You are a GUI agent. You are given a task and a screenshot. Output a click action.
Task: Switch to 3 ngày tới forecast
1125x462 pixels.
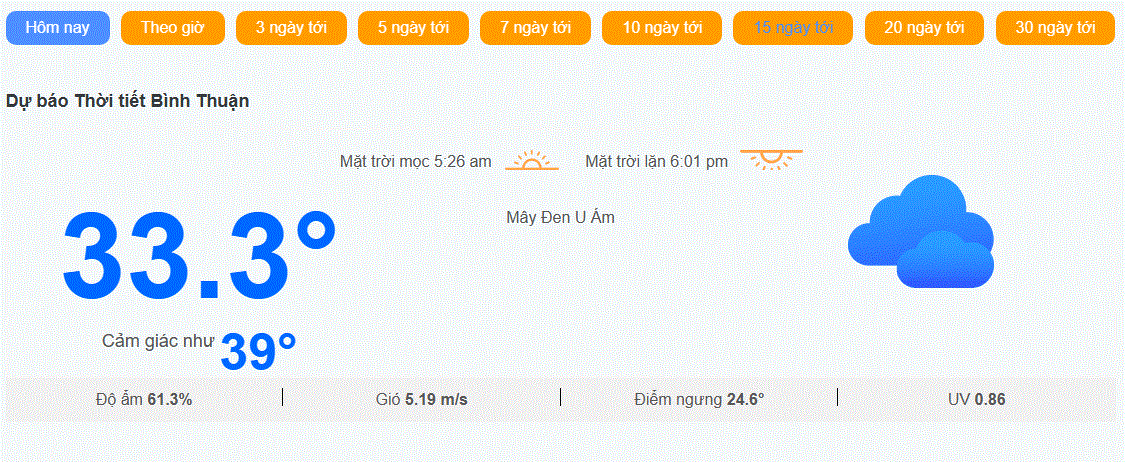(x=291, y=28)
